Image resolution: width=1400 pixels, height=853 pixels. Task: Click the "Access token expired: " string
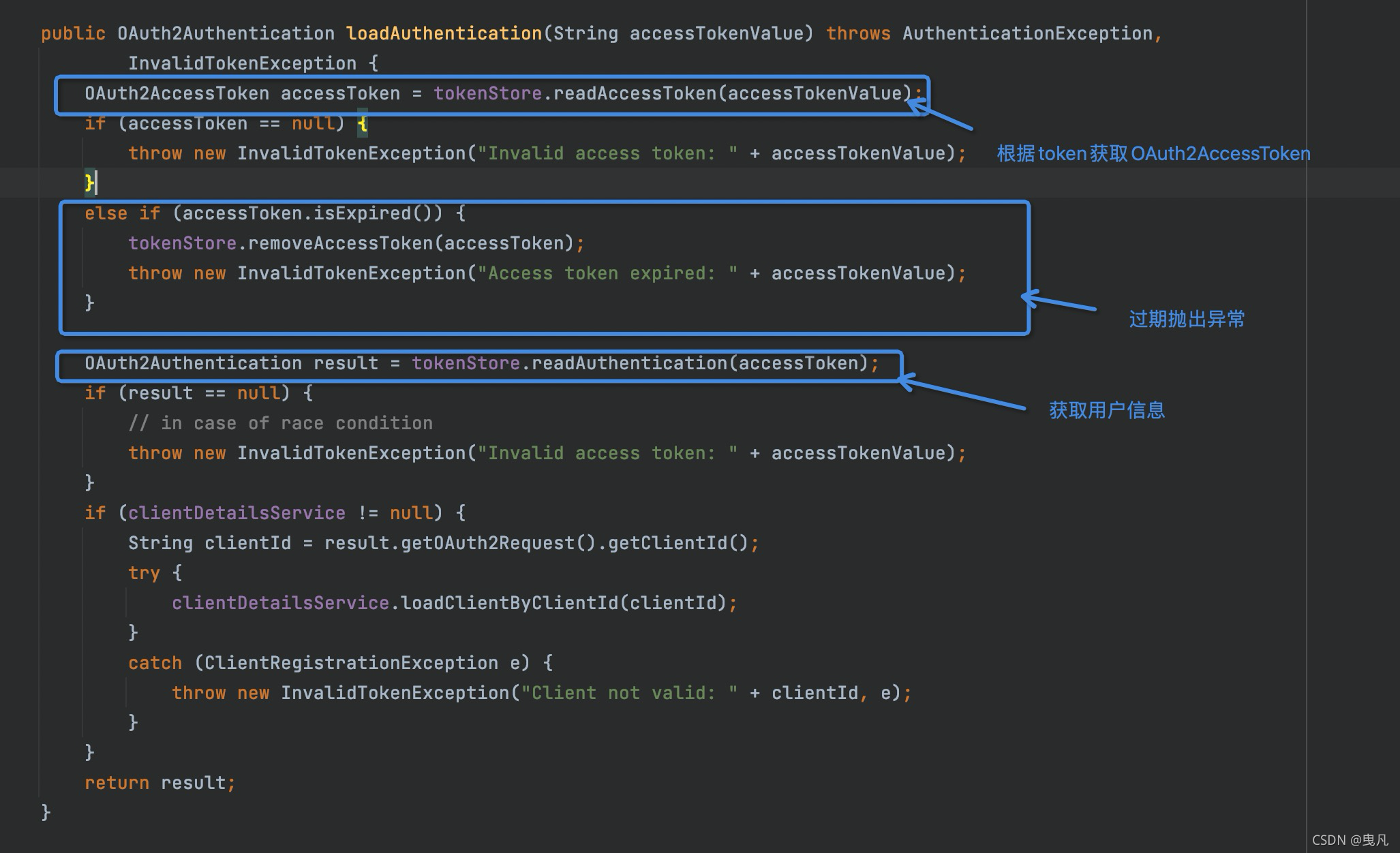(607, 273)
